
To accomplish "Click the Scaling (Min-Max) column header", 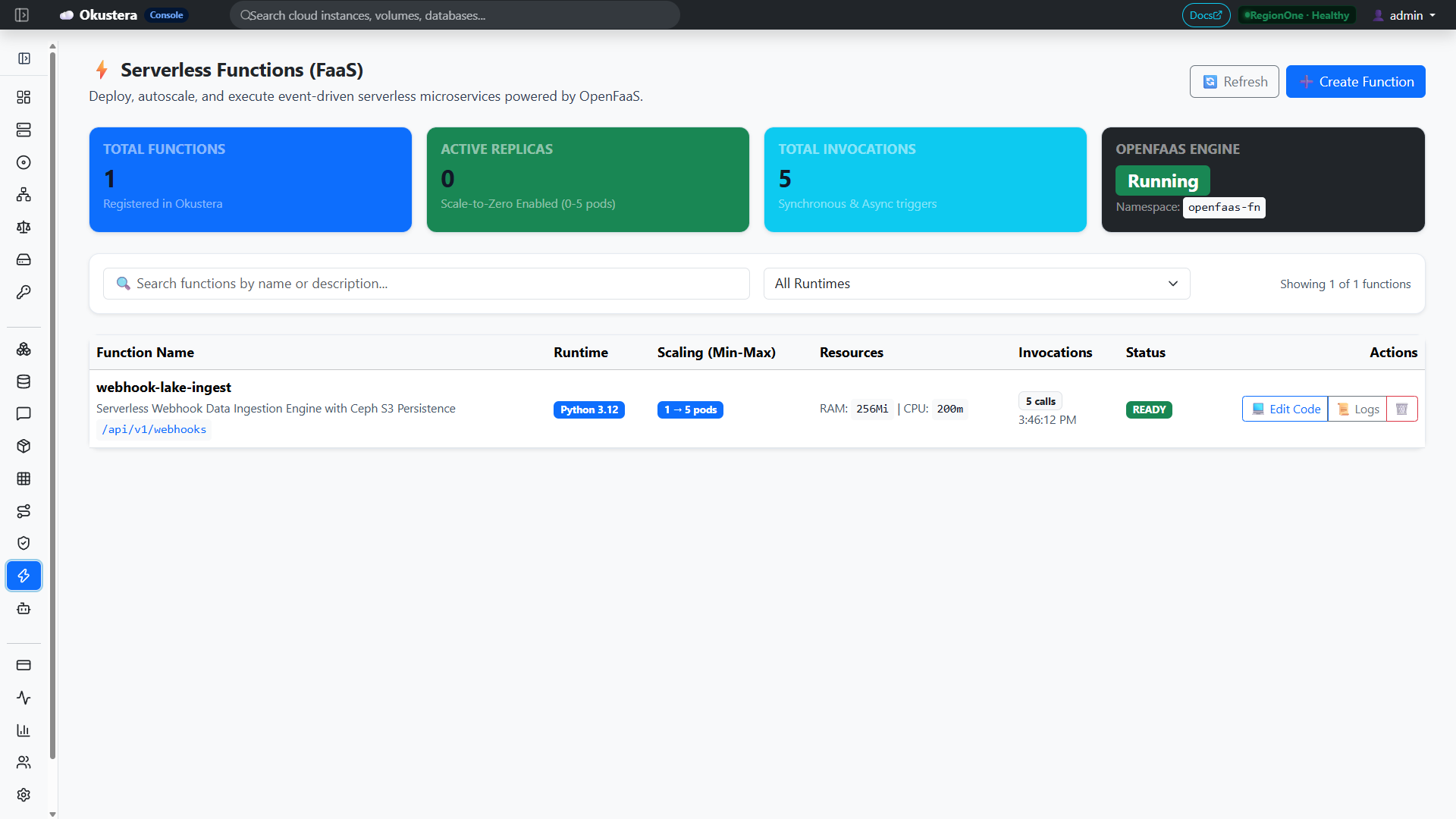I will (717, 353).
